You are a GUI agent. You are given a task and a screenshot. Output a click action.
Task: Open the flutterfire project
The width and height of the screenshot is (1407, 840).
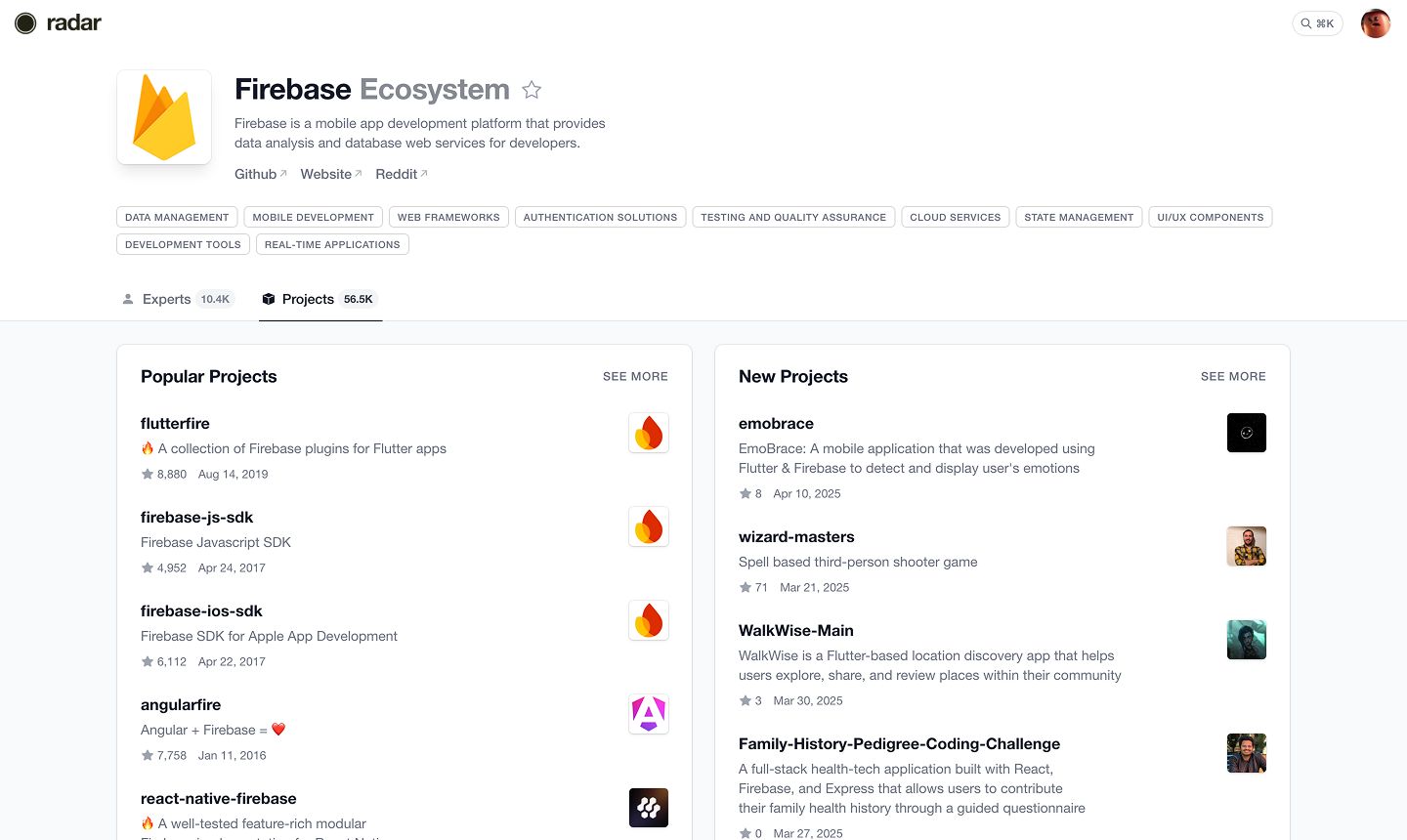(x=175, y=423)
